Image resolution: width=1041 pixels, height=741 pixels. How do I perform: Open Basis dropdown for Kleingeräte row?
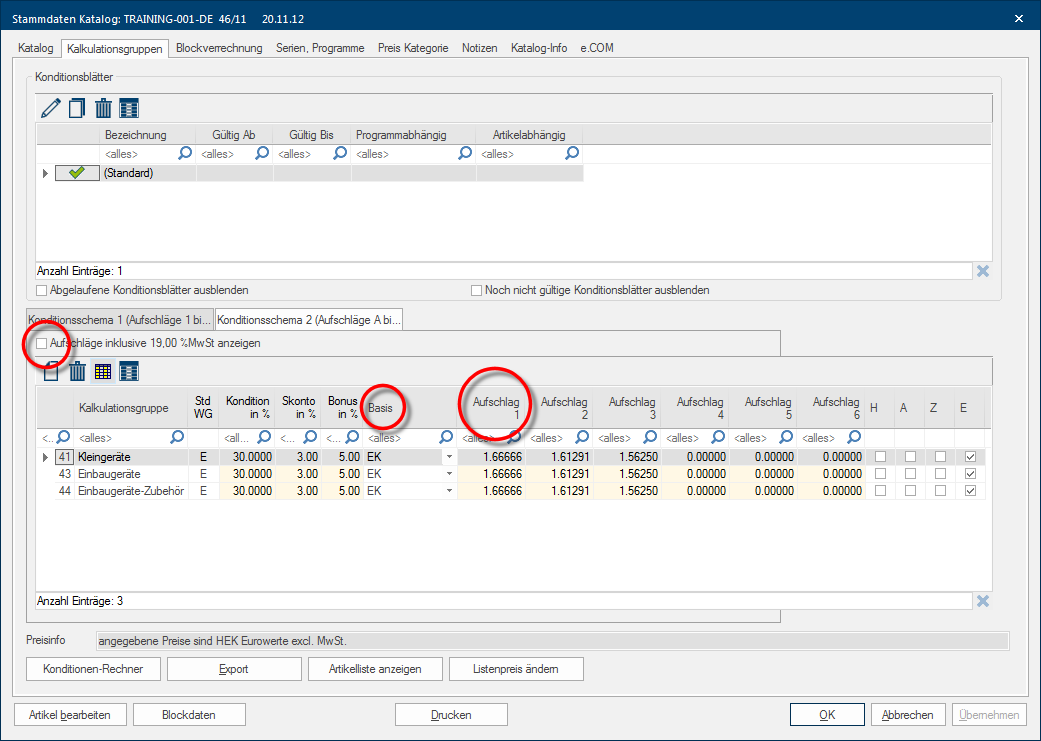point(449,457)
